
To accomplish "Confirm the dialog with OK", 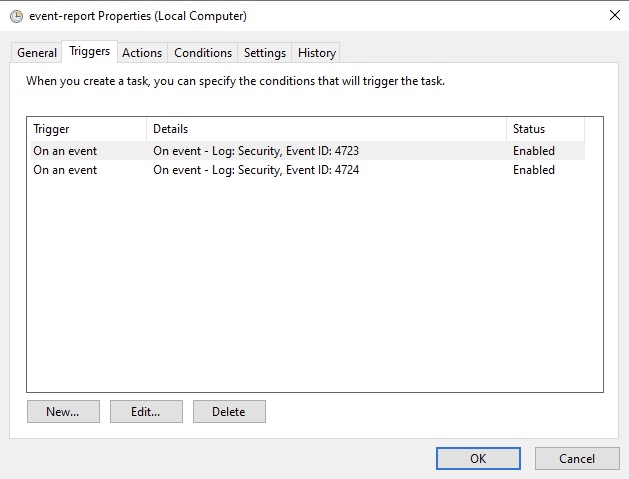I will coord(478,458).
